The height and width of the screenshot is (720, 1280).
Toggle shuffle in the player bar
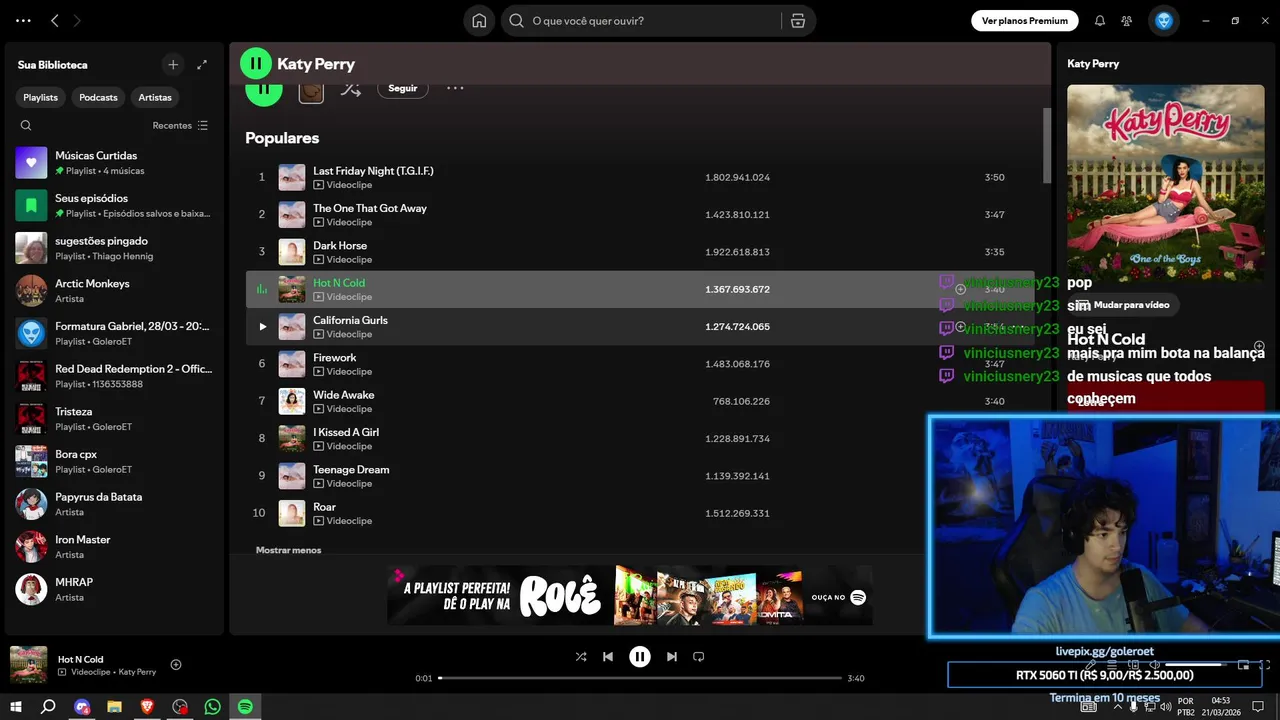tap(581, 657)
